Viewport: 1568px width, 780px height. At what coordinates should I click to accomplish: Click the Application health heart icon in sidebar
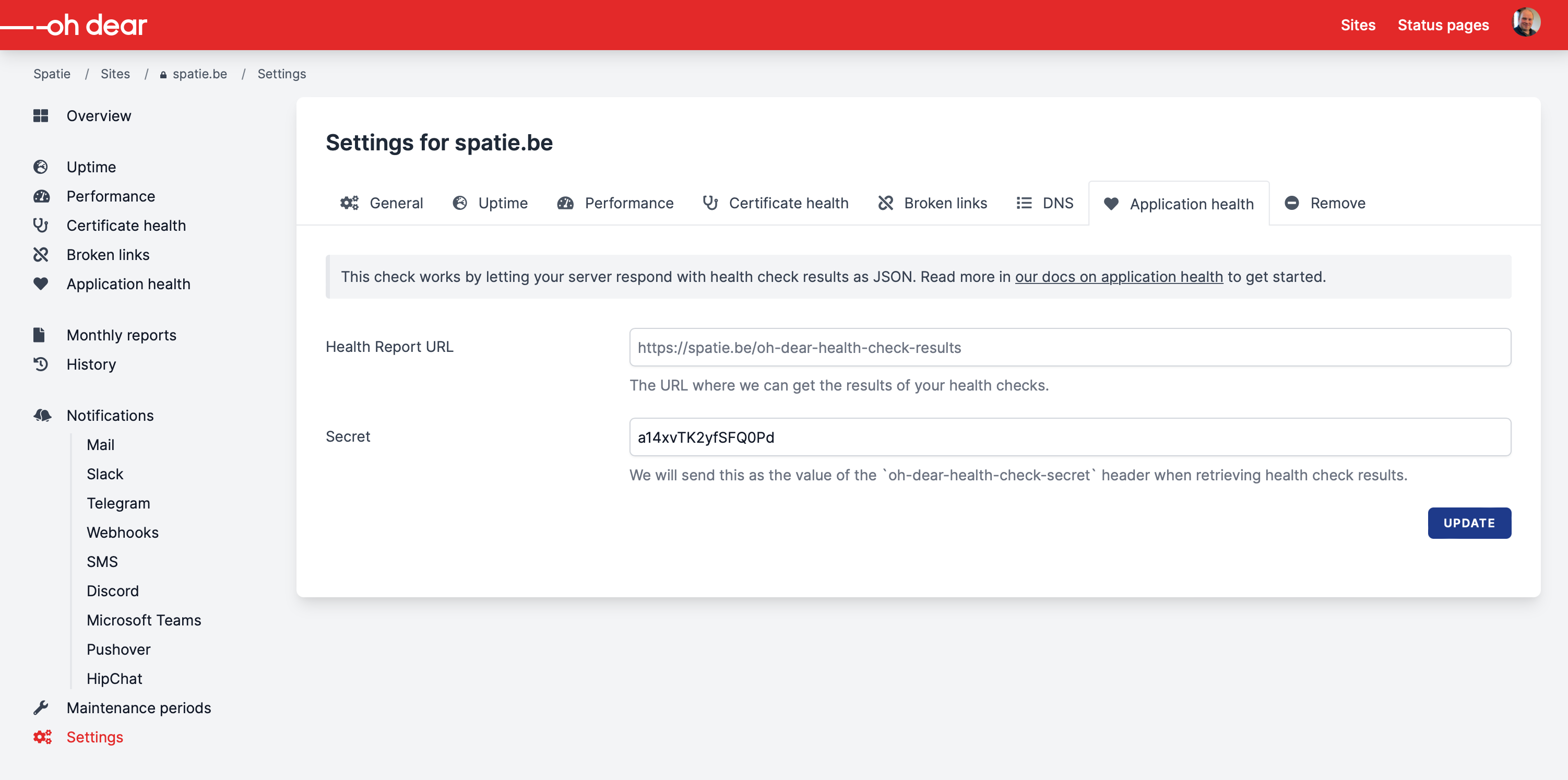tap(41, 283)
